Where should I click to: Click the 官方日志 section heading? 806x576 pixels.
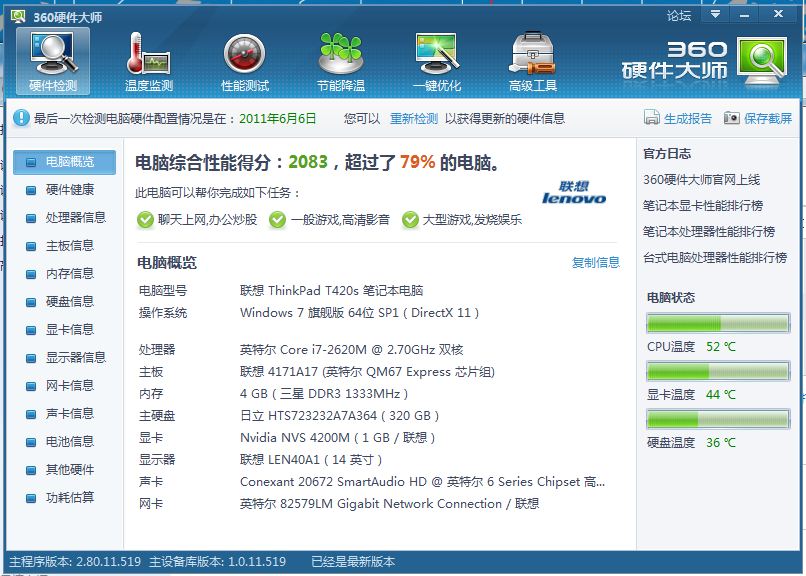667,154
